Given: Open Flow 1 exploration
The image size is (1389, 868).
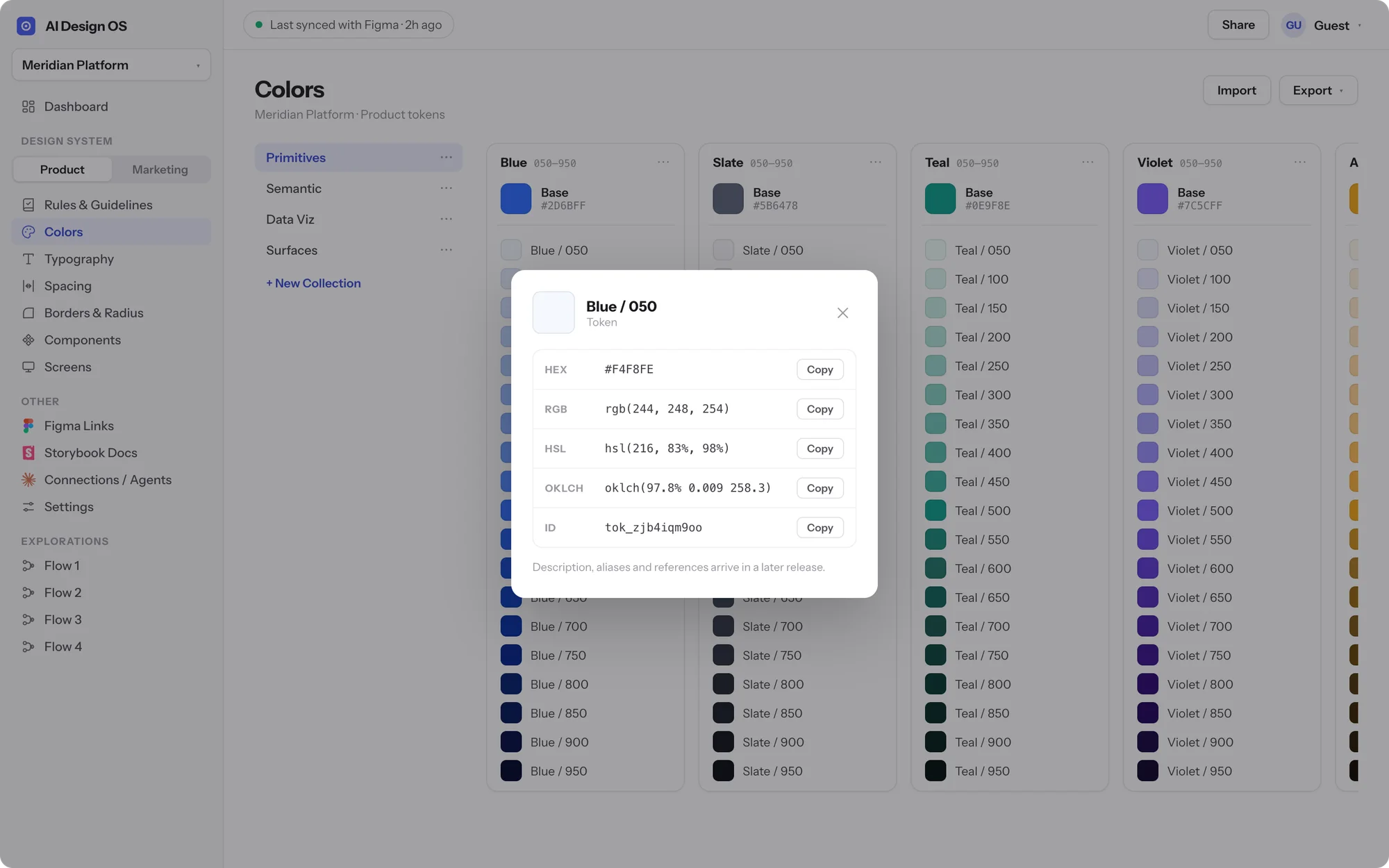Looking at the screenshot, I should 111,566.
